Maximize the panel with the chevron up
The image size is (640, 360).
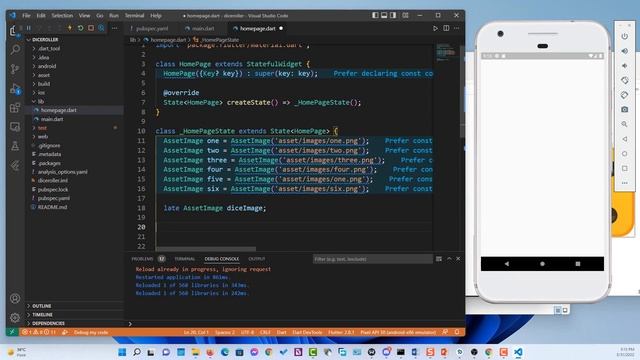(449, 259)
